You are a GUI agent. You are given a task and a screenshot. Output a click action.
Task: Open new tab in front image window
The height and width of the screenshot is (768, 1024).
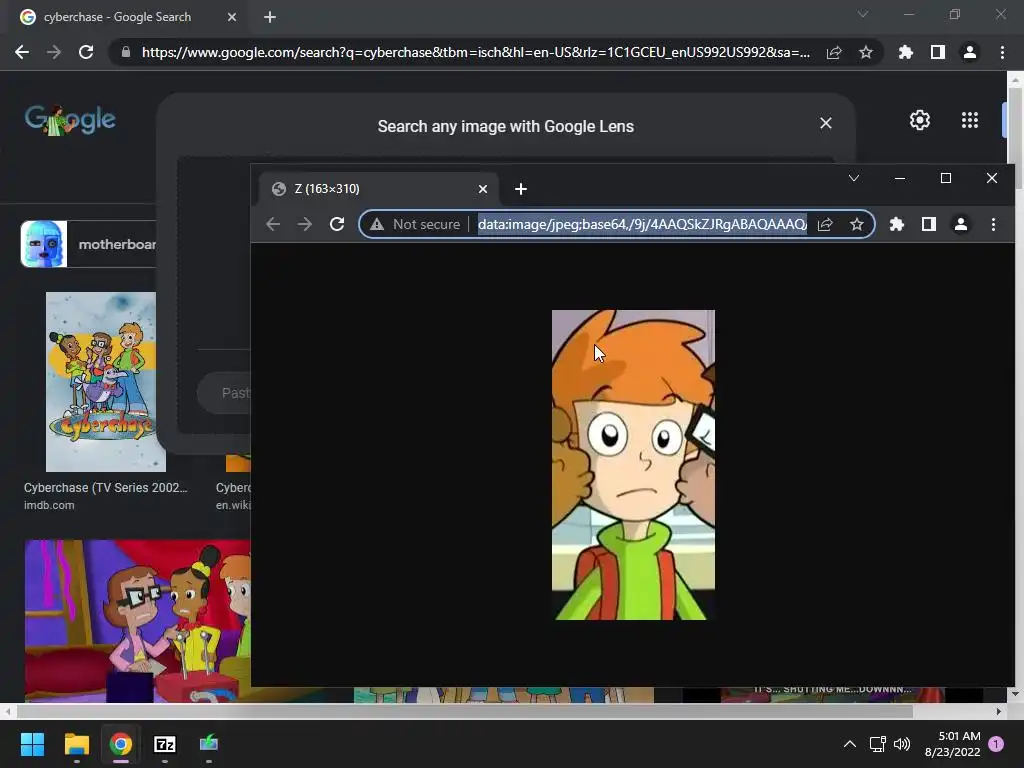(x=520, y=189)
